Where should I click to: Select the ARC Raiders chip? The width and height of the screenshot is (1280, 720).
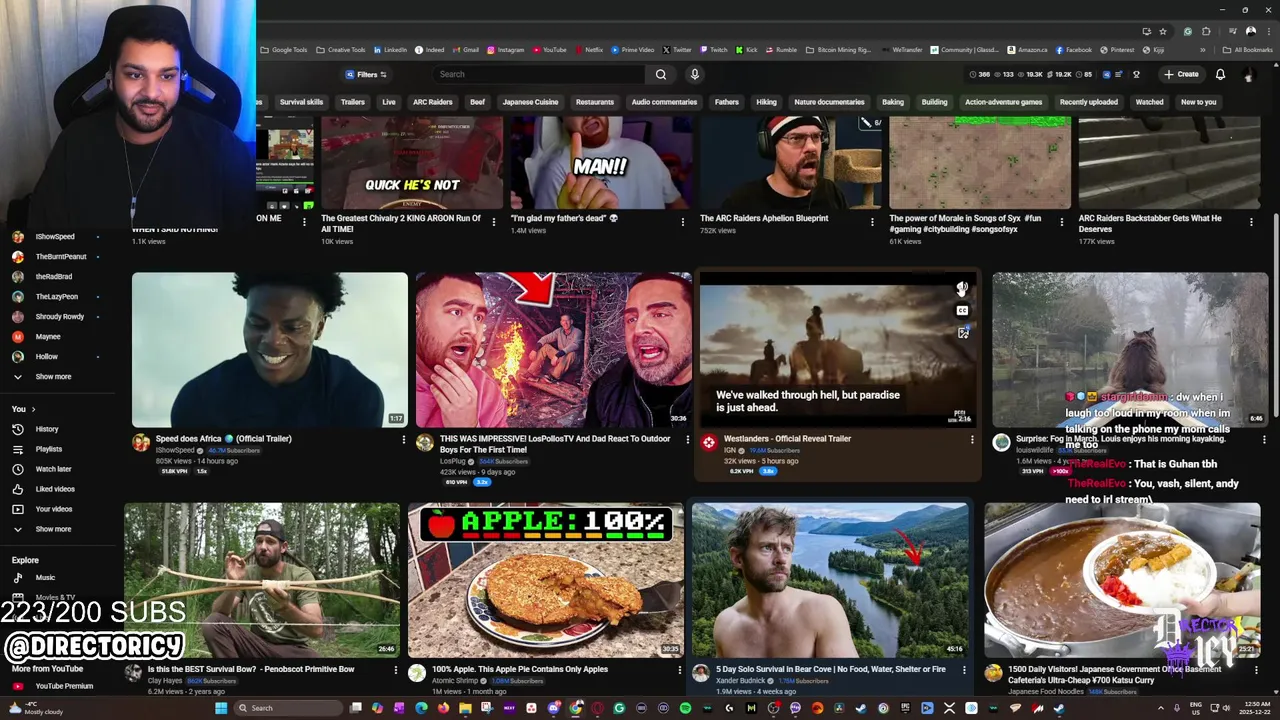(x=433, y=102)
